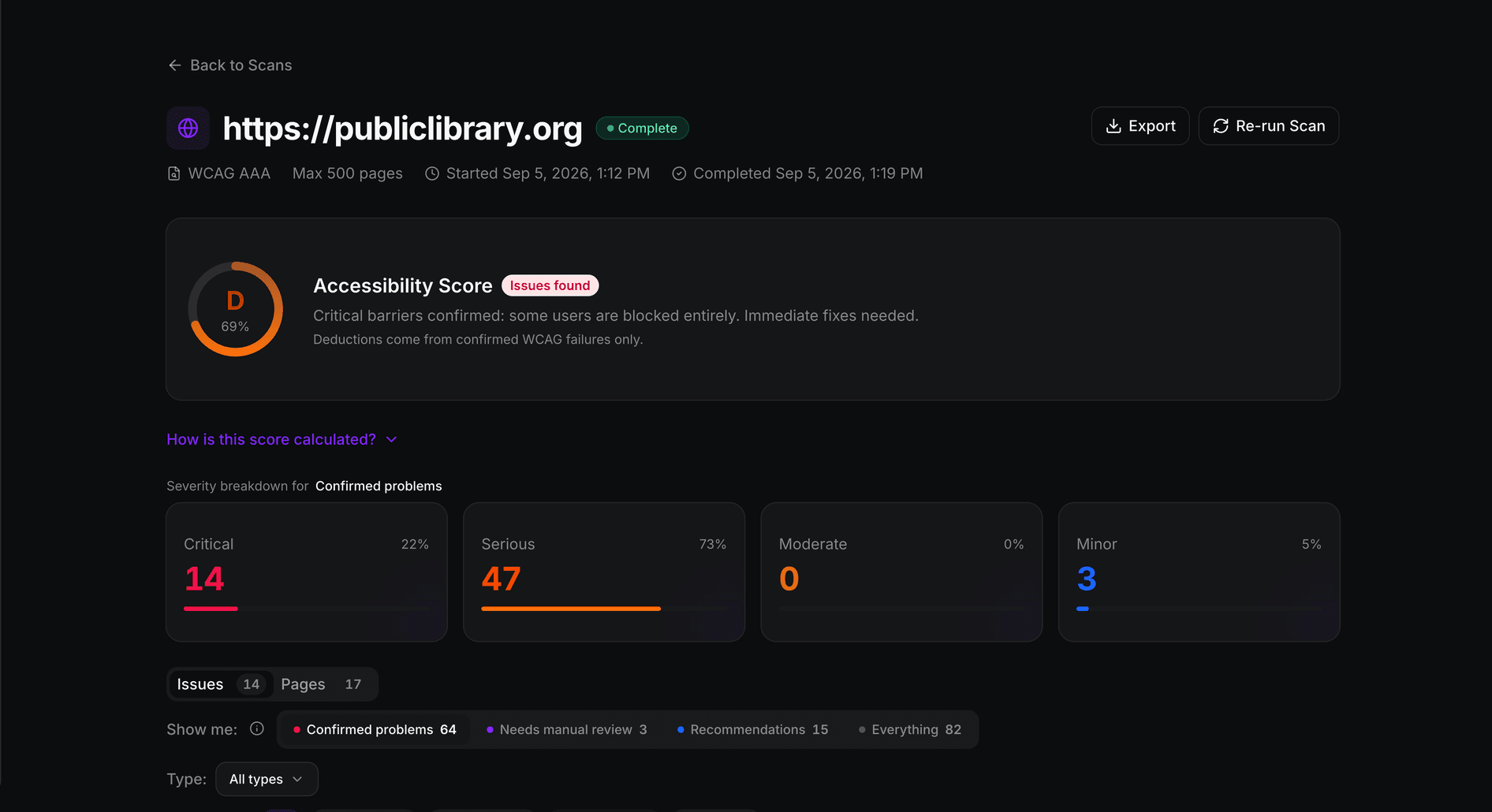Click the WCAG AAA label
Image resolution: width=1492 pixels, height=812 pixels.
pos(229,173)
